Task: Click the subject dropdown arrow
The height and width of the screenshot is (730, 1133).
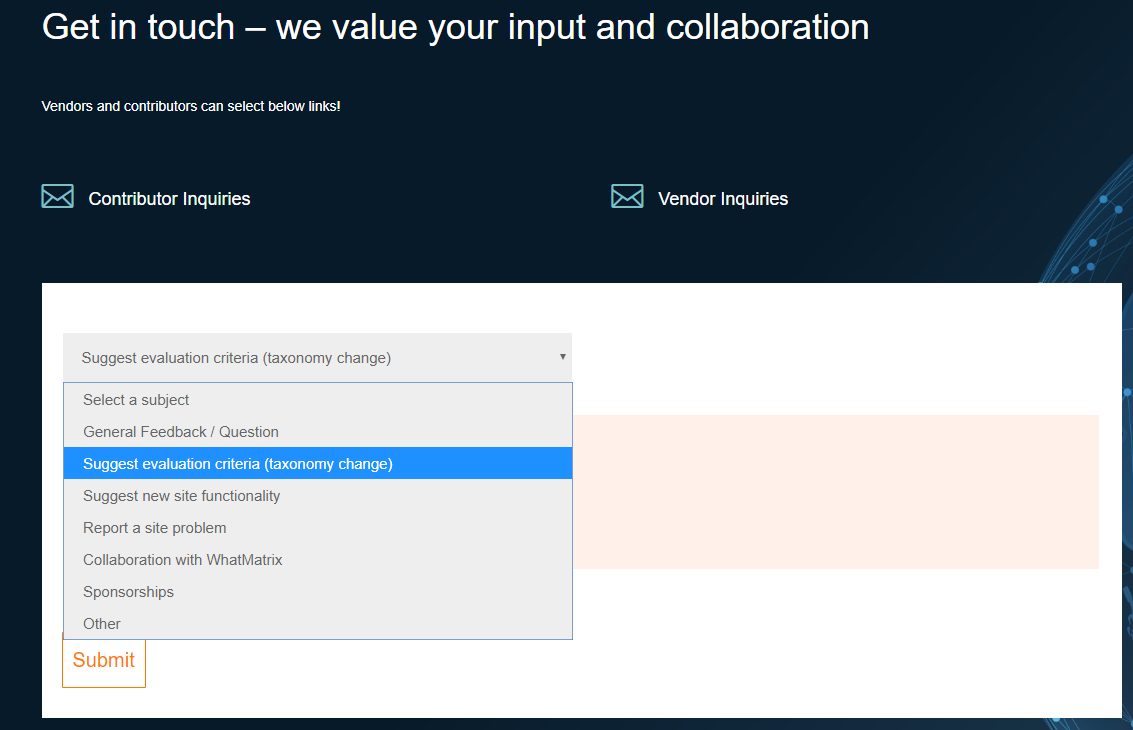Action: coord(562,357)
